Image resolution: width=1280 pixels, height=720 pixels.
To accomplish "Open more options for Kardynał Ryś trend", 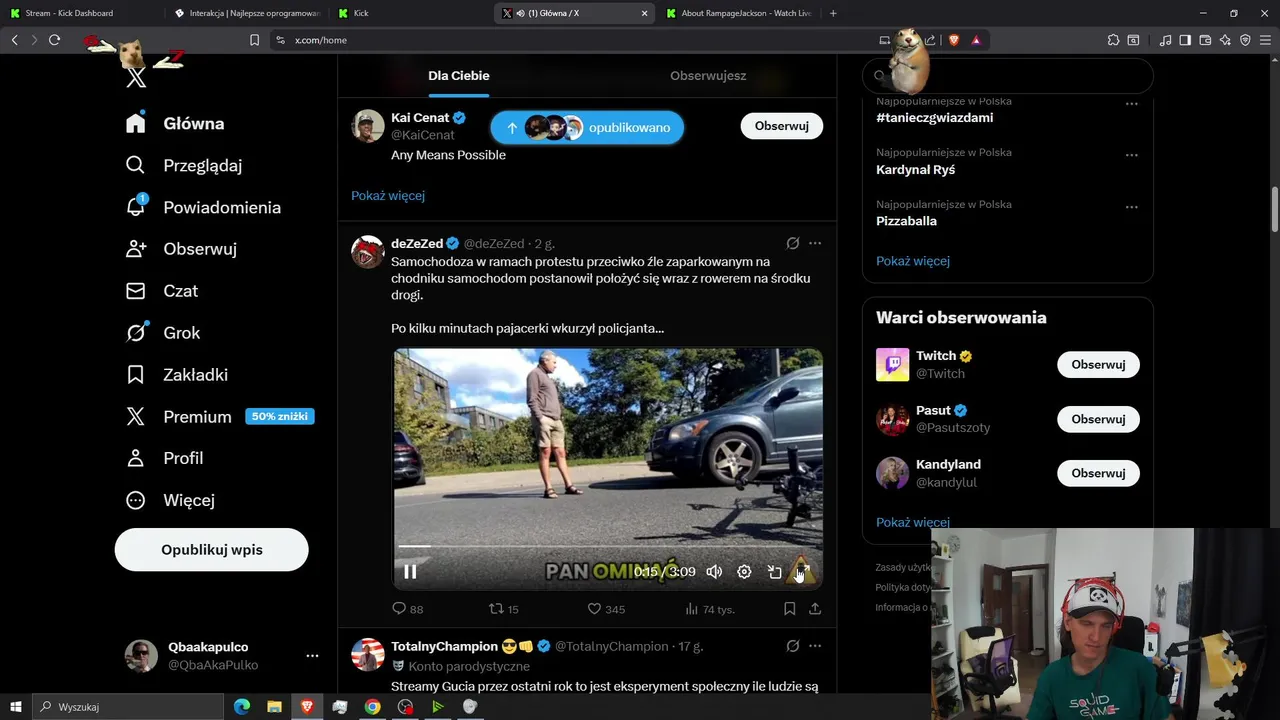I will [1132, 156].
